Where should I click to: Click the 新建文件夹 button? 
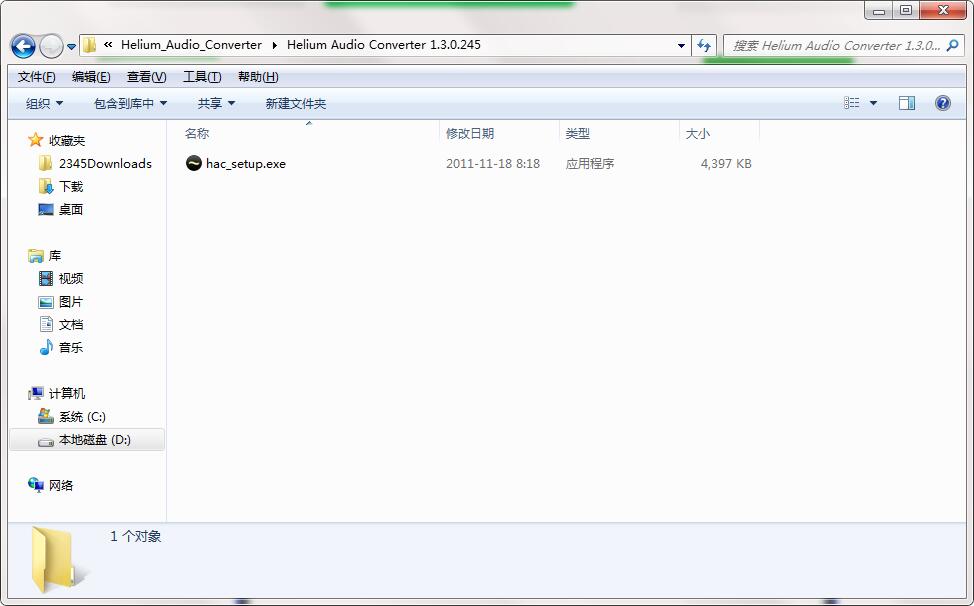coord(296,104)
